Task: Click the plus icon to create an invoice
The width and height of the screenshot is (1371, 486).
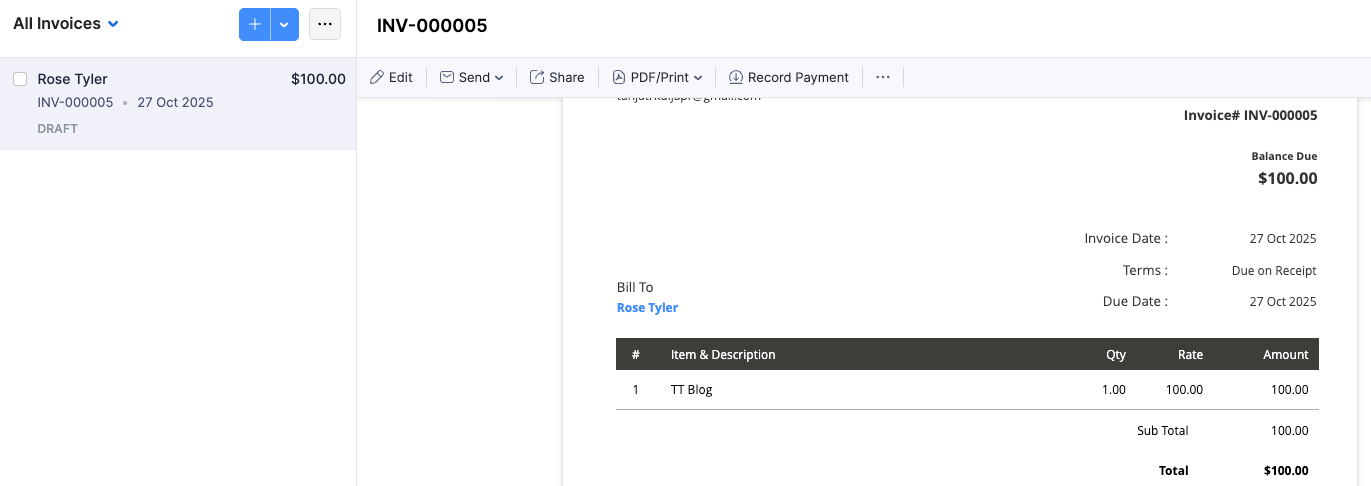Action: pyautogui.click(x=255, y=24)
